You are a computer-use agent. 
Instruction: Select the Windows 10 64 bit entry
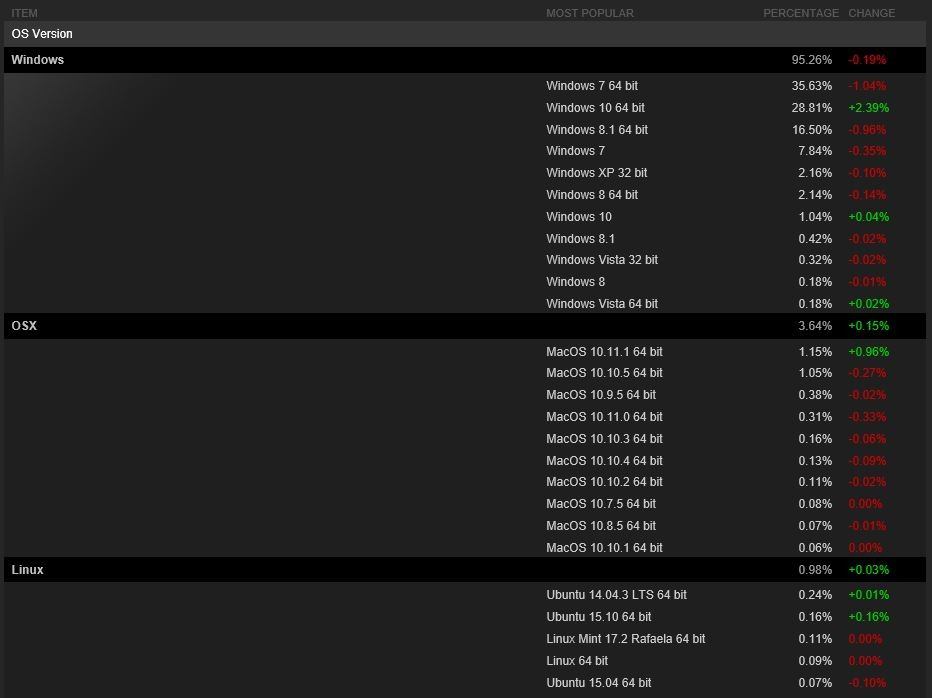point(595,108)
